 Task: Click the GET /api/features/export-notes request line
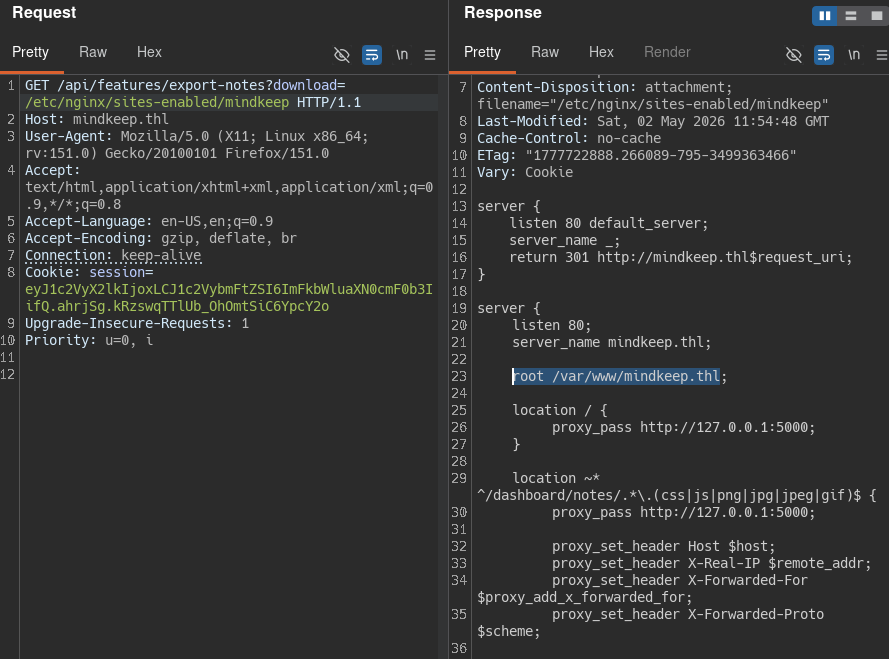(x=193, y=94)
